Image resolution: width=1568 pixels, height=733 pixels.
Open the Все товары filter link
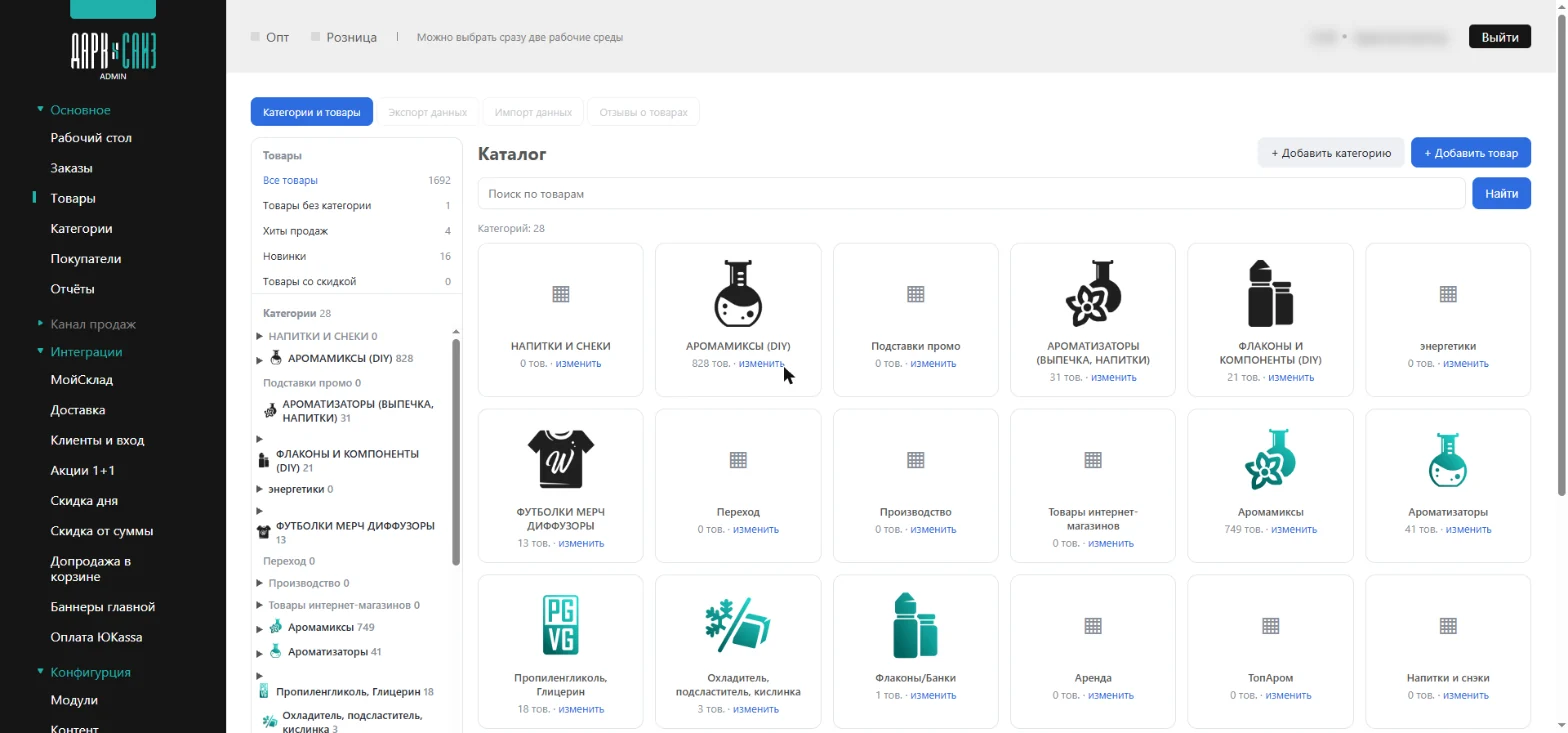(x=290, y=181)
